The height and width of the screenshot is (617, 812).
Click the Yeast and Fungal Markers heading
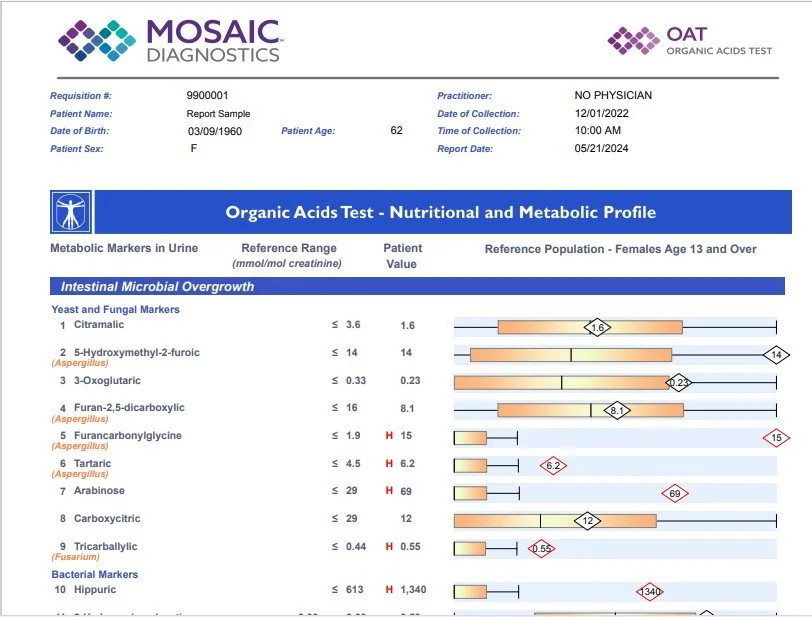click(115, 309)
